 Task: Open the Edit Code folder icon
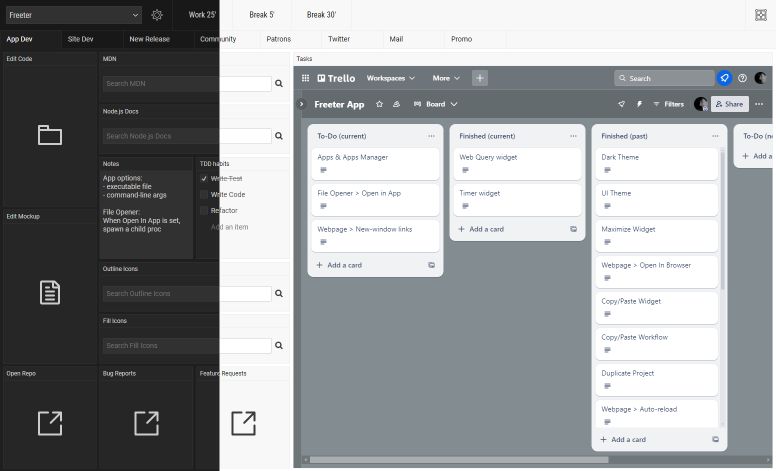pyautogui.click(x=50, y=135)
